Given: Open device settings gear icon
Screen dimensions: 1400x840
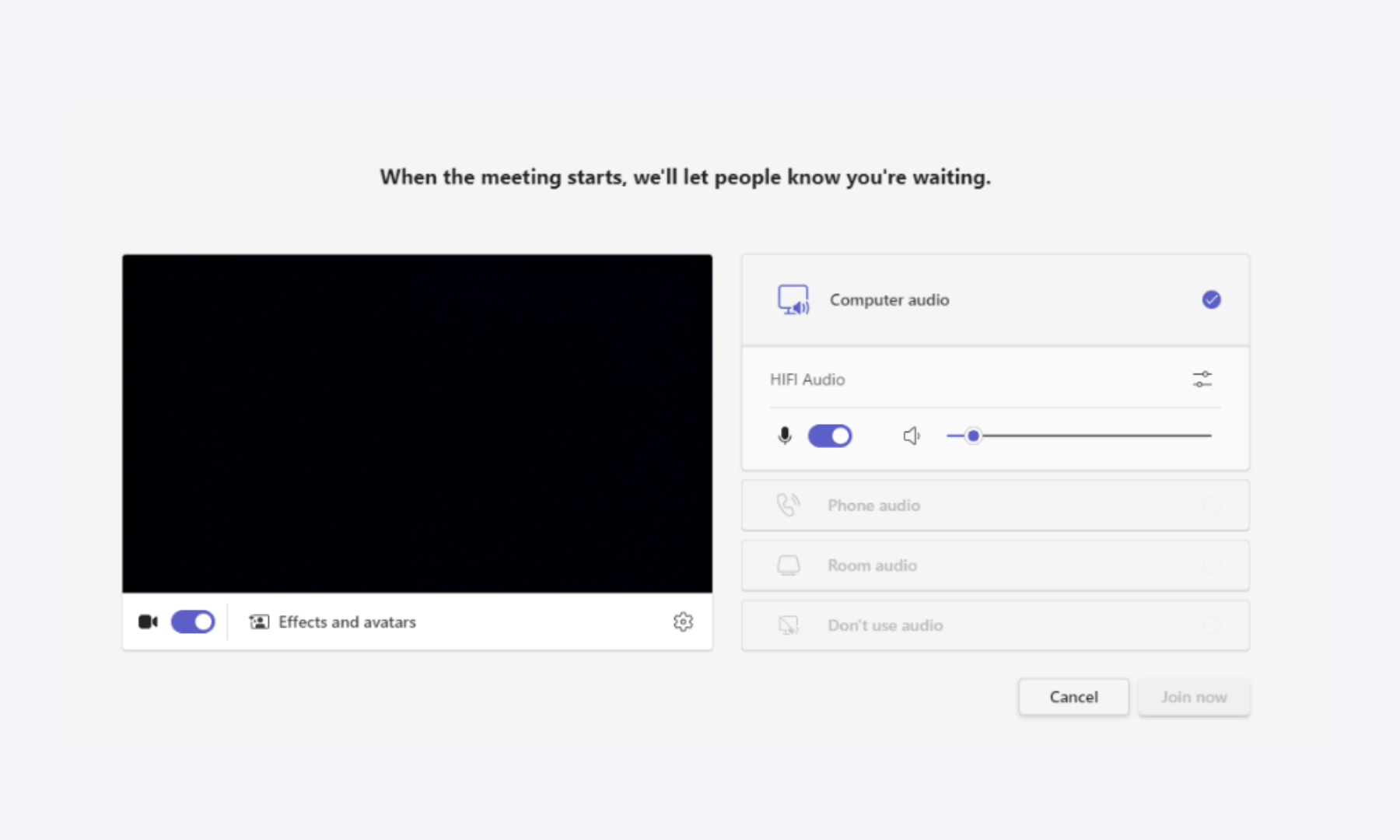Looking at the screenshot, I should coord(683,622).
